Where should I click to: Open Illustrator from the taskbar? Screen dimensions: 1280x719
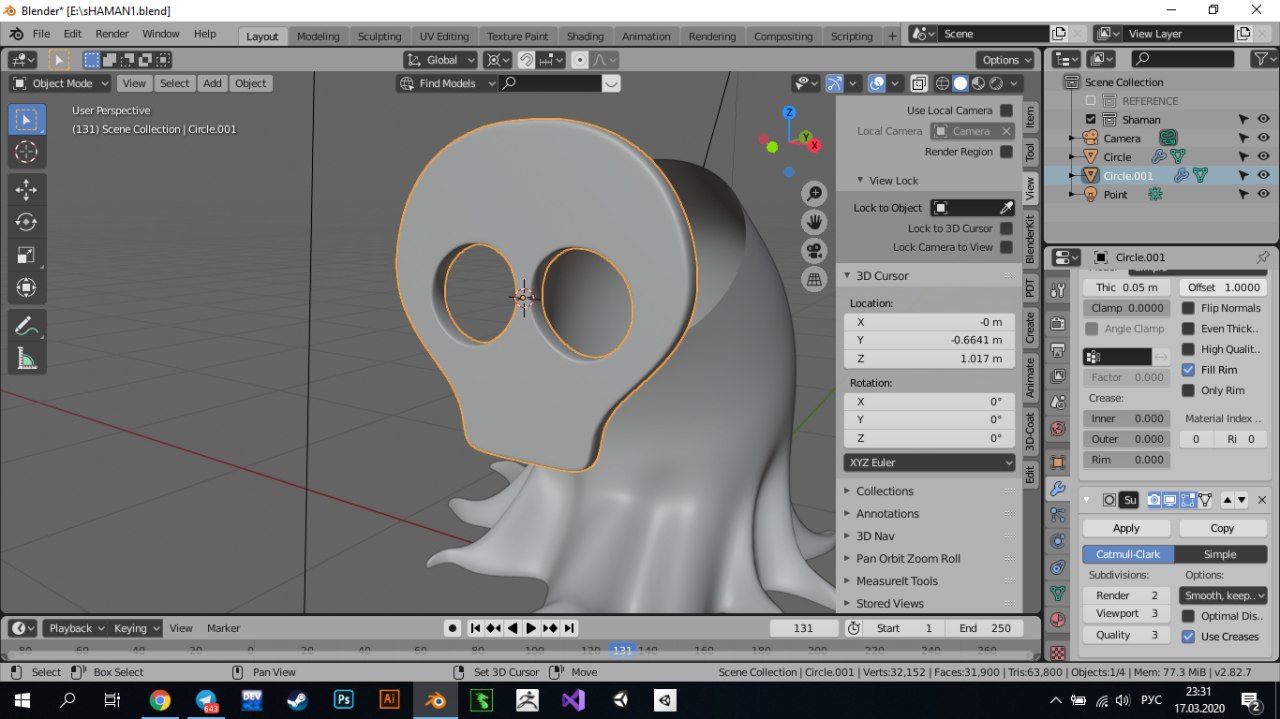pos(389,700)
